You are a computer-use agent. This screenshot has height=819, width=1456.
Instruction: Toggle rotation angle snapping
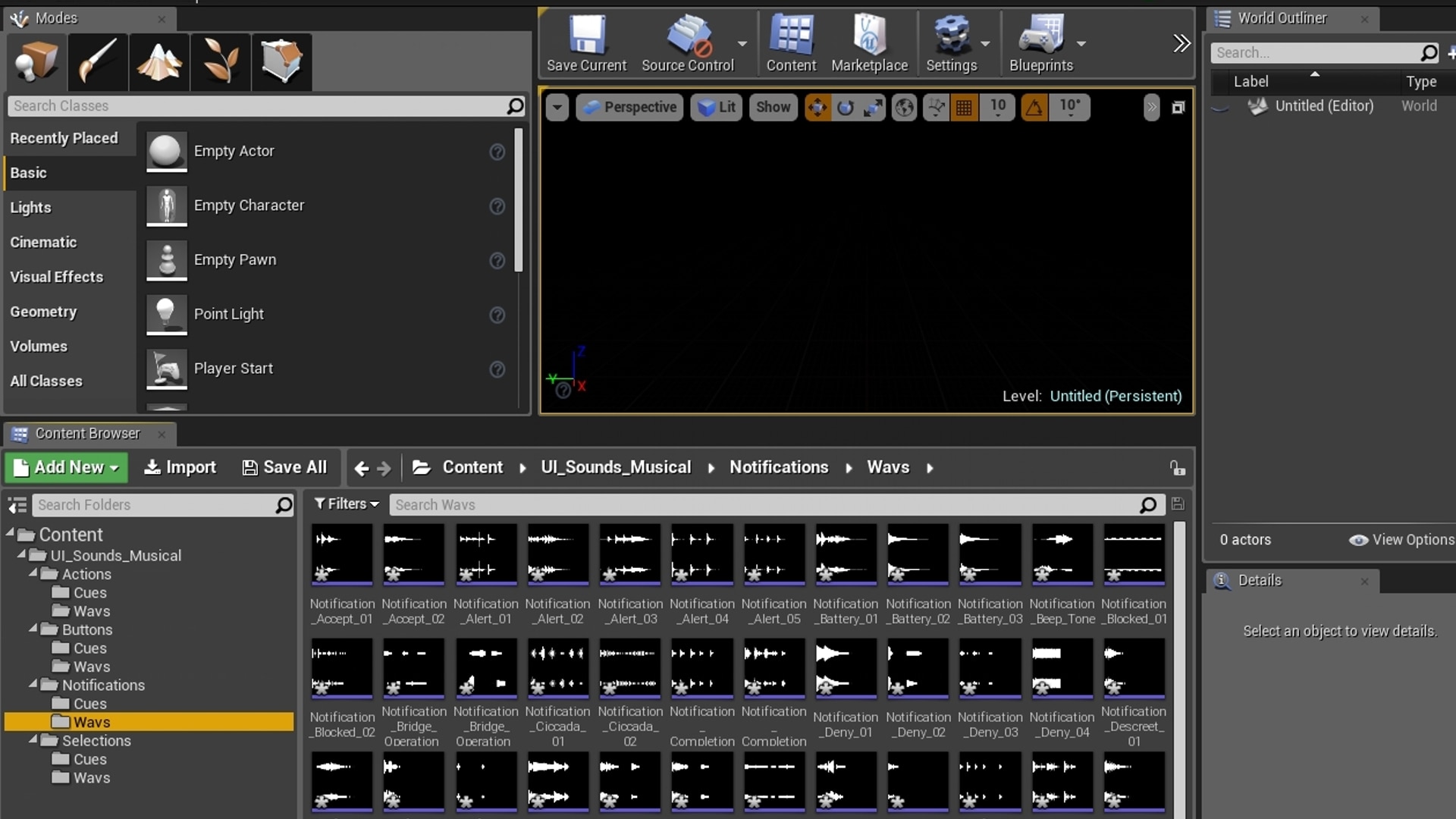(1034, 107)
